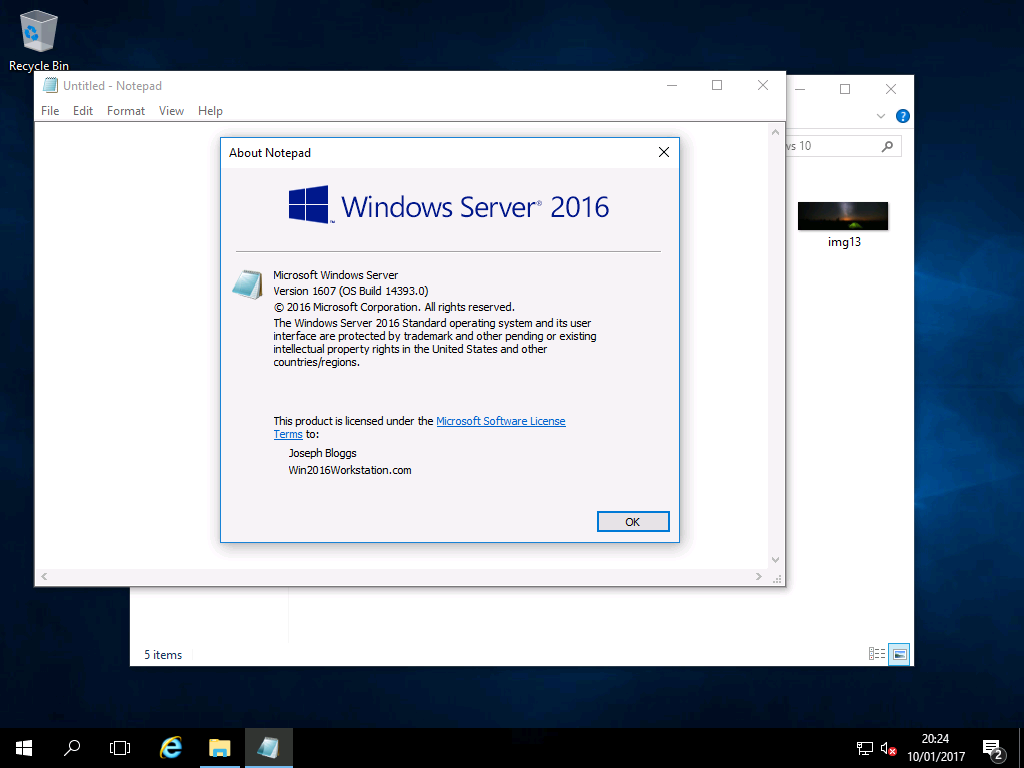Close the File Explorer window
Screen dimensions: 1024x768
coord(891,89)
